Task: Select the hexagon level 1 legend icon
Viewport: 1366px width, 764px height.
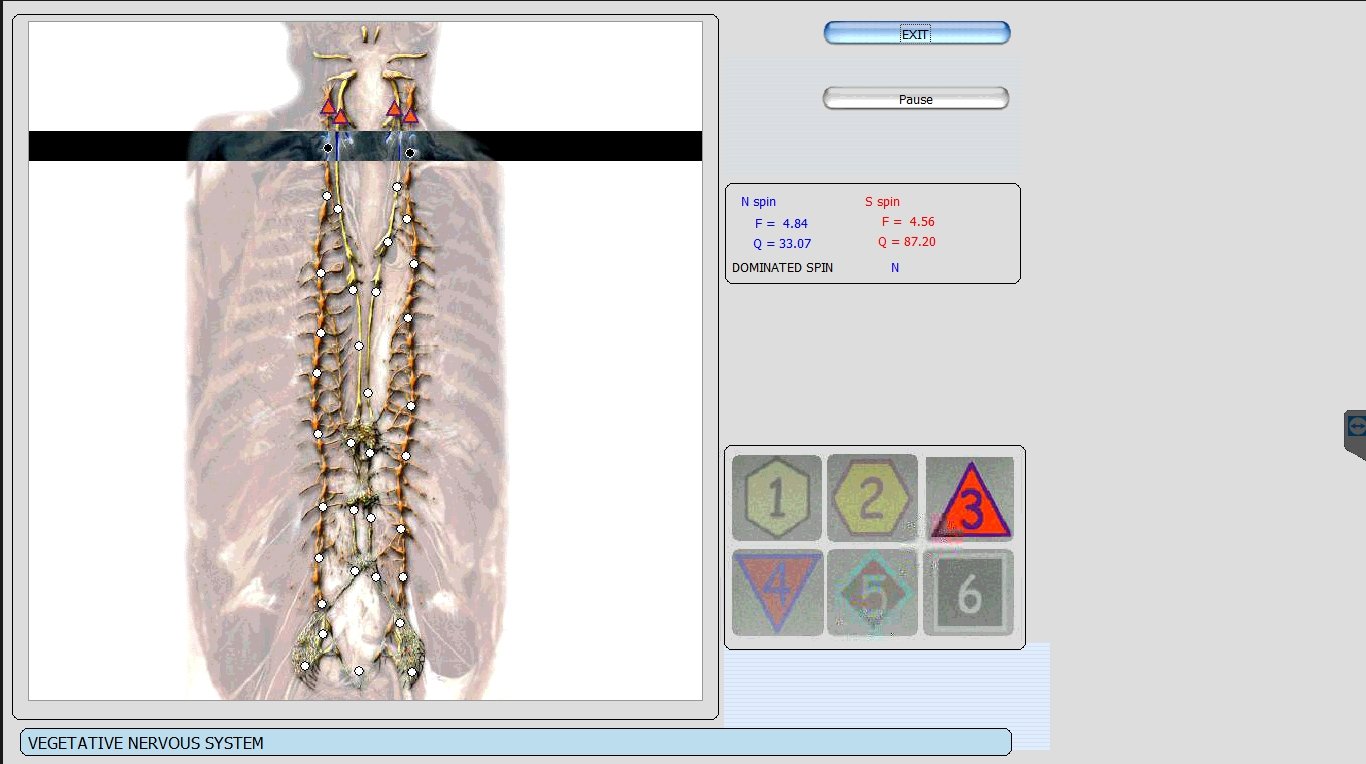Action: (x=776, y=498)
